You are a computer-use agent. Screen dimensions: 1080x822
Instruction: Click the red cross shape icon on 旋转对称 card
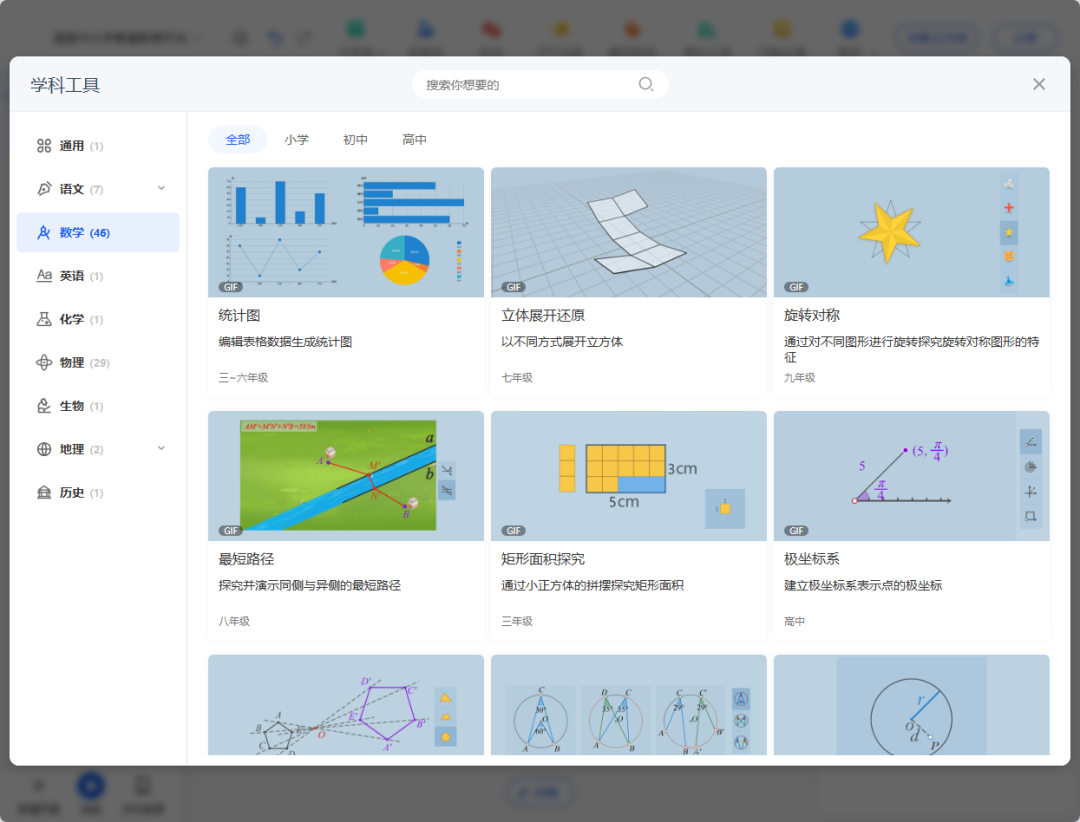[x=1009, y=207]
